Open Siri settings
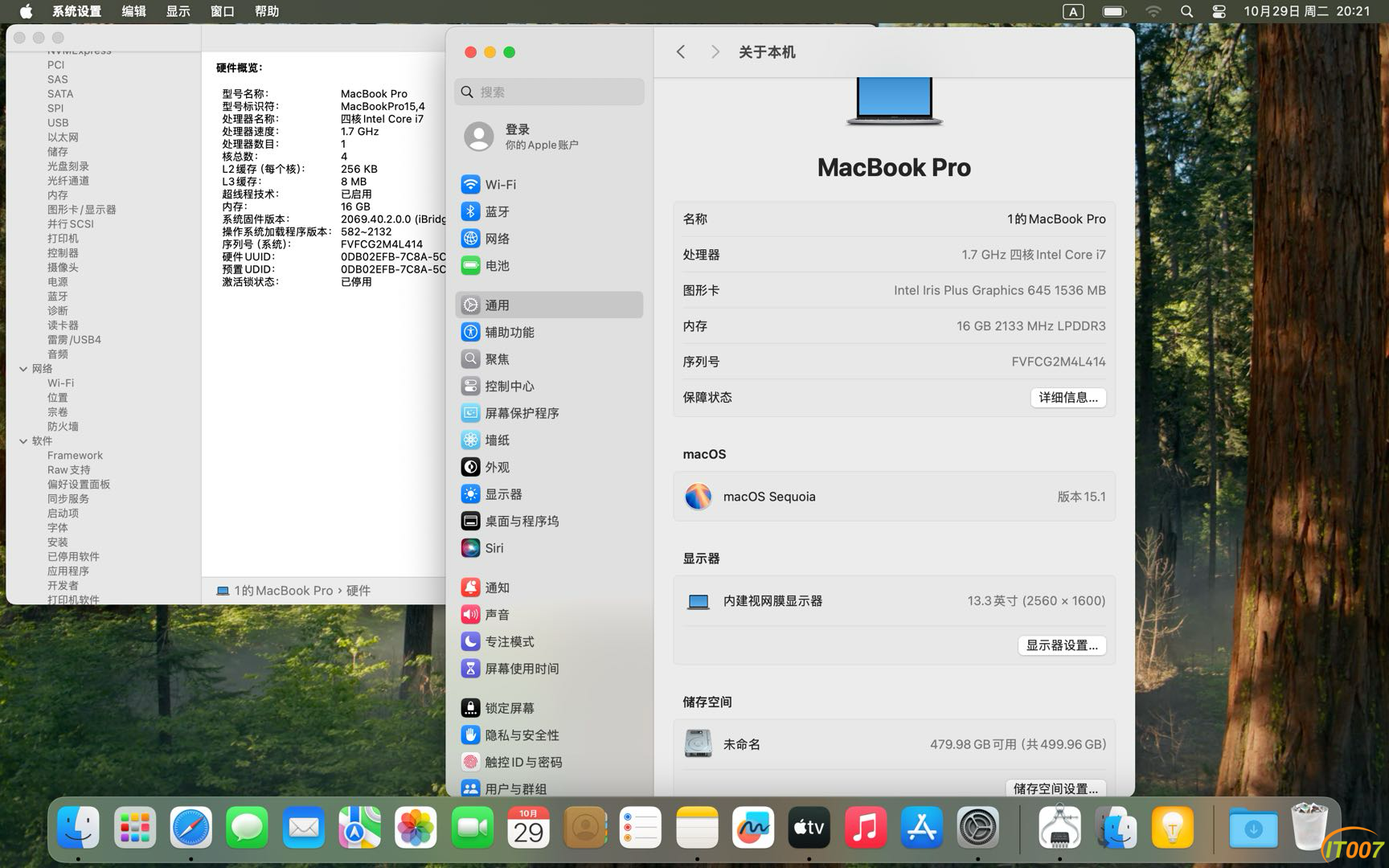1389x868 pixels. tap(549, 548)
